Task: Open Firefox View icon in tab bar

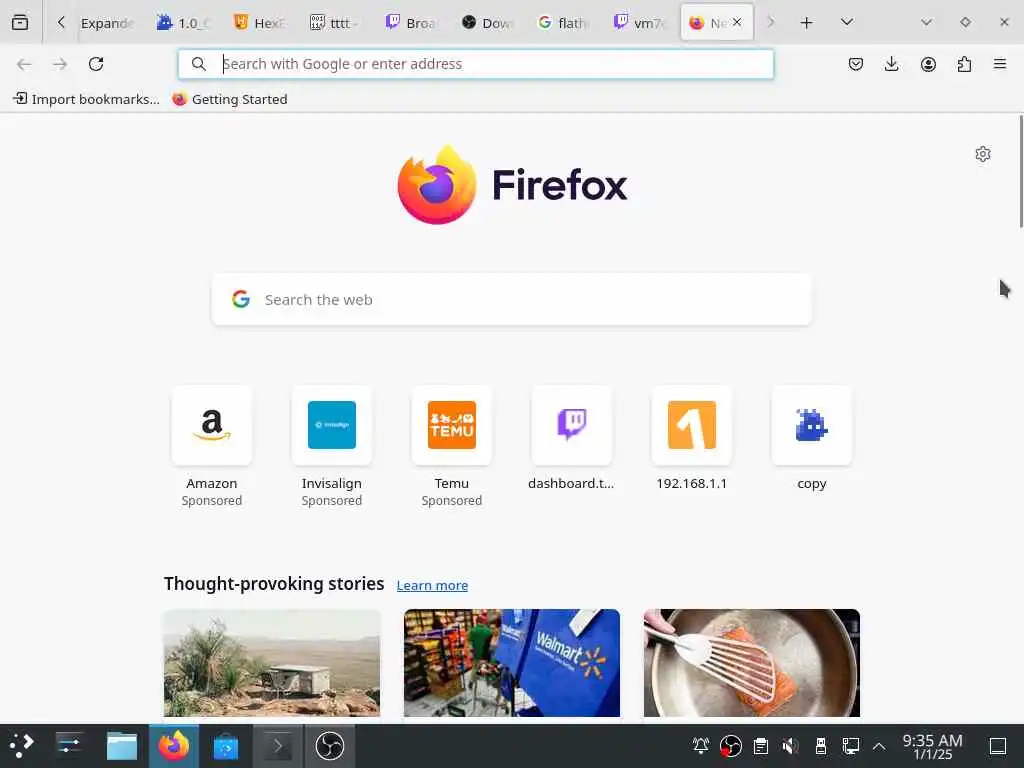Action: 20,22
